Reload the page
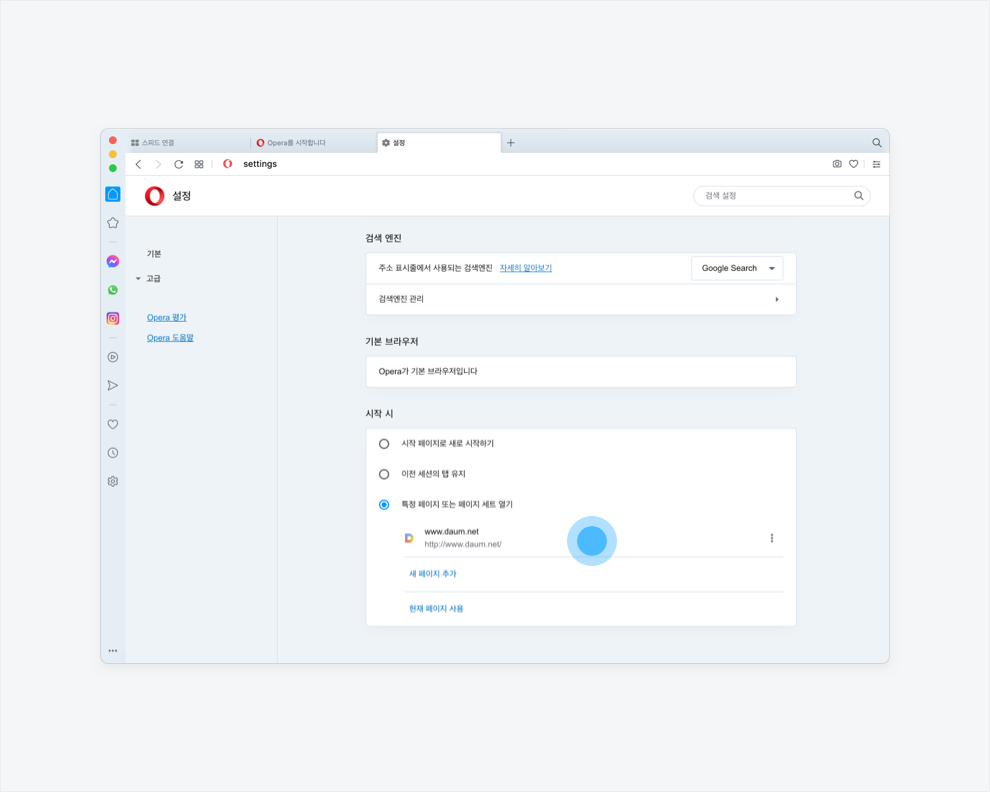Image resolution: width=990 pixels, height=792 pixels. click(x=179, y=164)
